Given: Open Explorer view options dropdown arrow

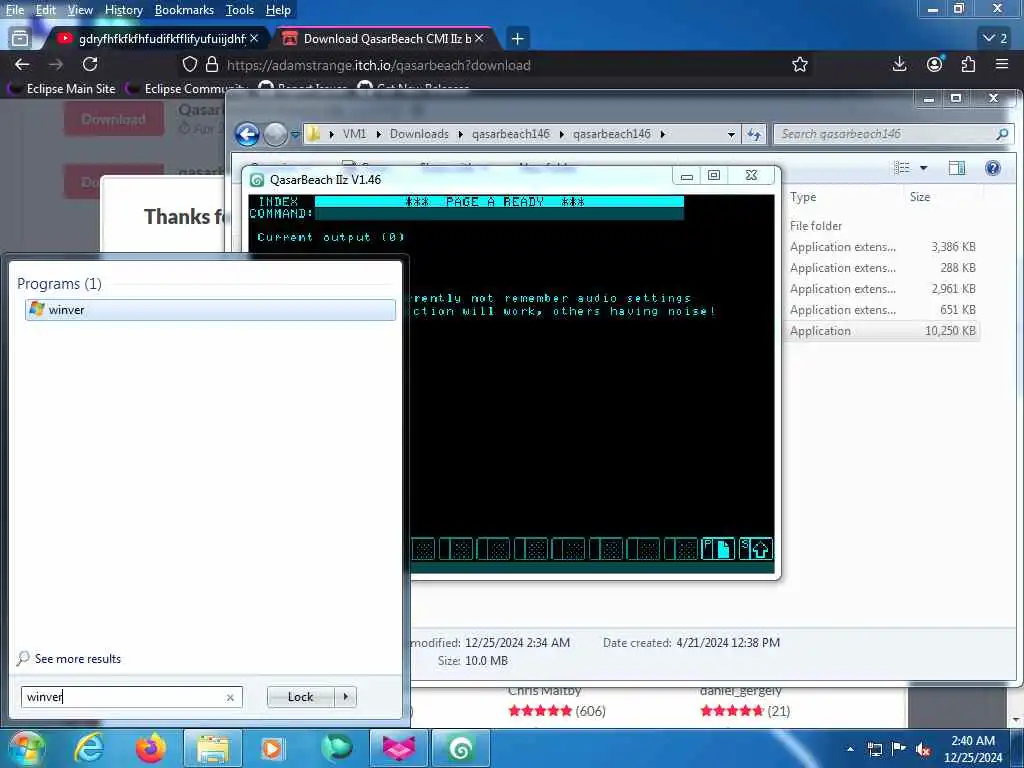Looking at the screenshot, I should pos(923,168).
